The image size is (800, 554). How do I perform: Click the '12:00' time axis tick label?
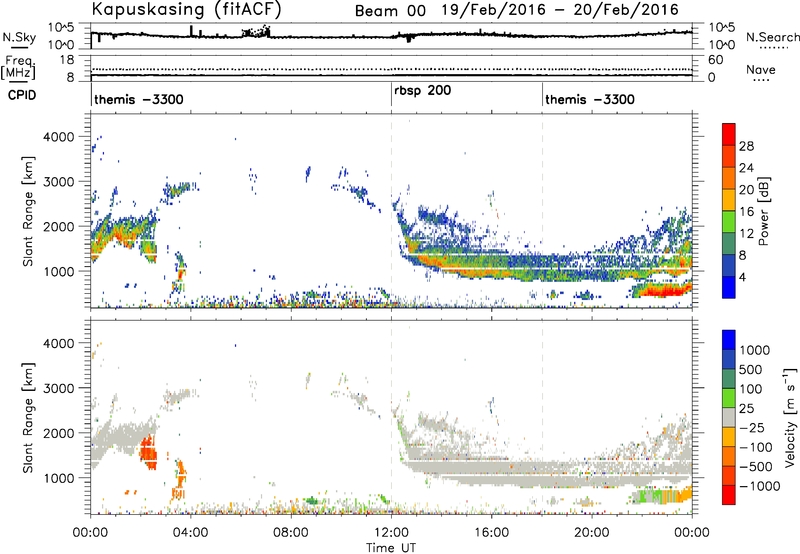click(x=391, y=533)
